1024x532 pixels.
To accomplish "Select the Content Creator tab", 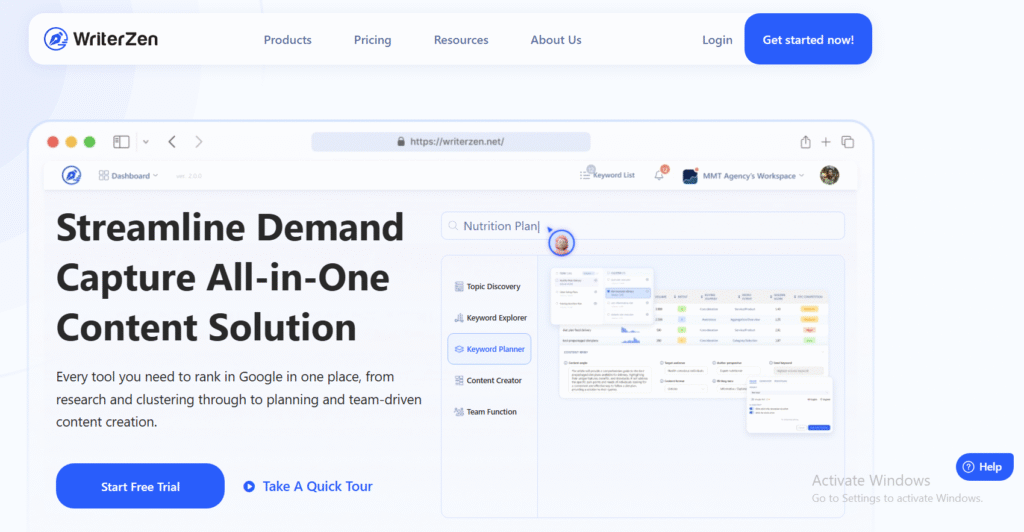I will coord(488,381).
